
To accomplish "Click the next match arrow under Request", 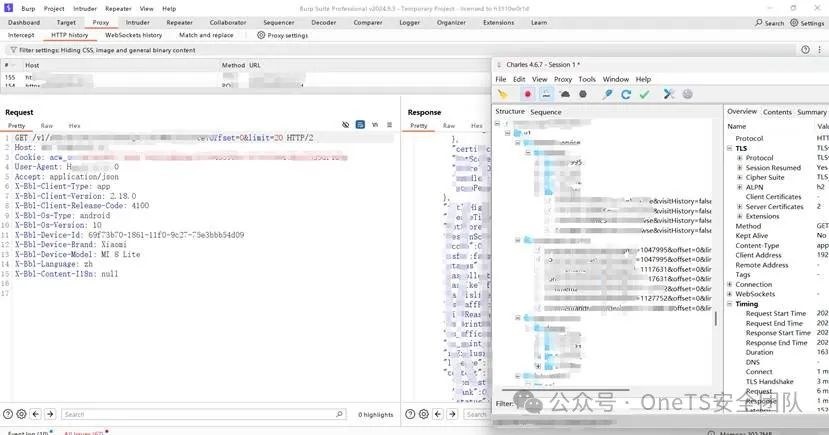I will click(50, 414).
